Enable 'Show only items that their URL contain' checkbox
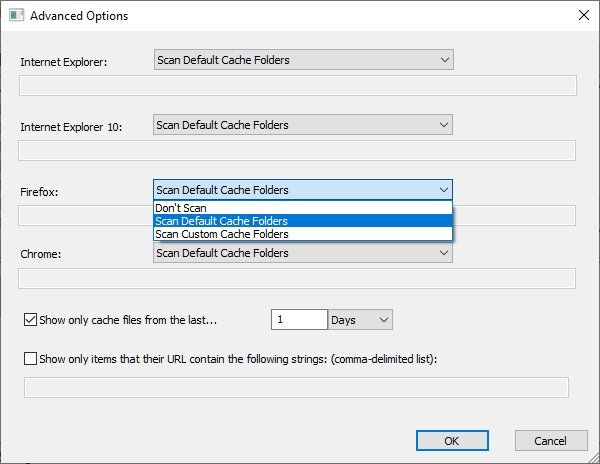 click(x=29, y=358)
